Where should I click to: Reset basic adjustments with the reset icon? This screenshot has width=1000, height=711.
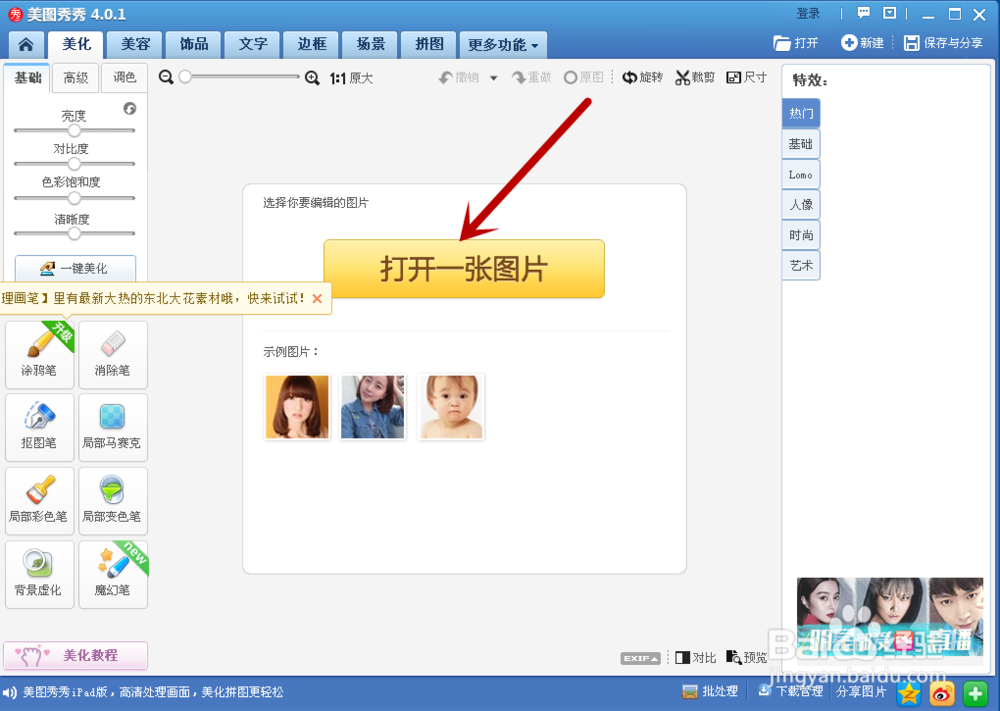[x=129, y=108]
